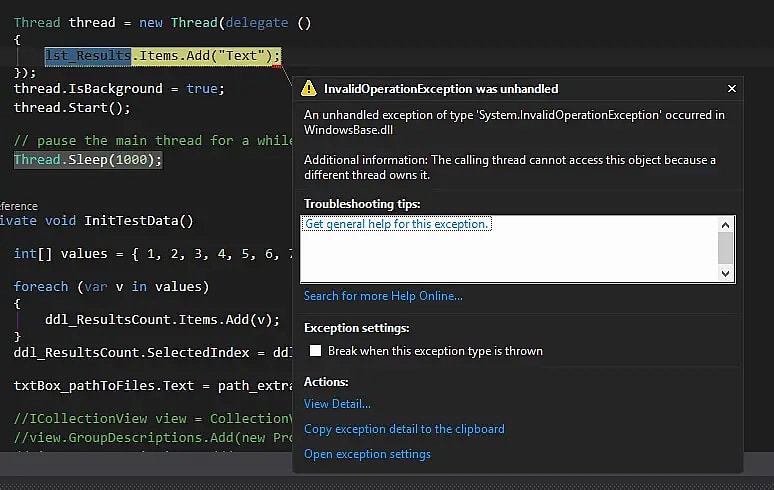Image resolution: width=774 pixels, height=490 pixels.
Task: Click blank area inside Troubleshooting tips list
Action: pyautogui.click(x=500, y=260)
